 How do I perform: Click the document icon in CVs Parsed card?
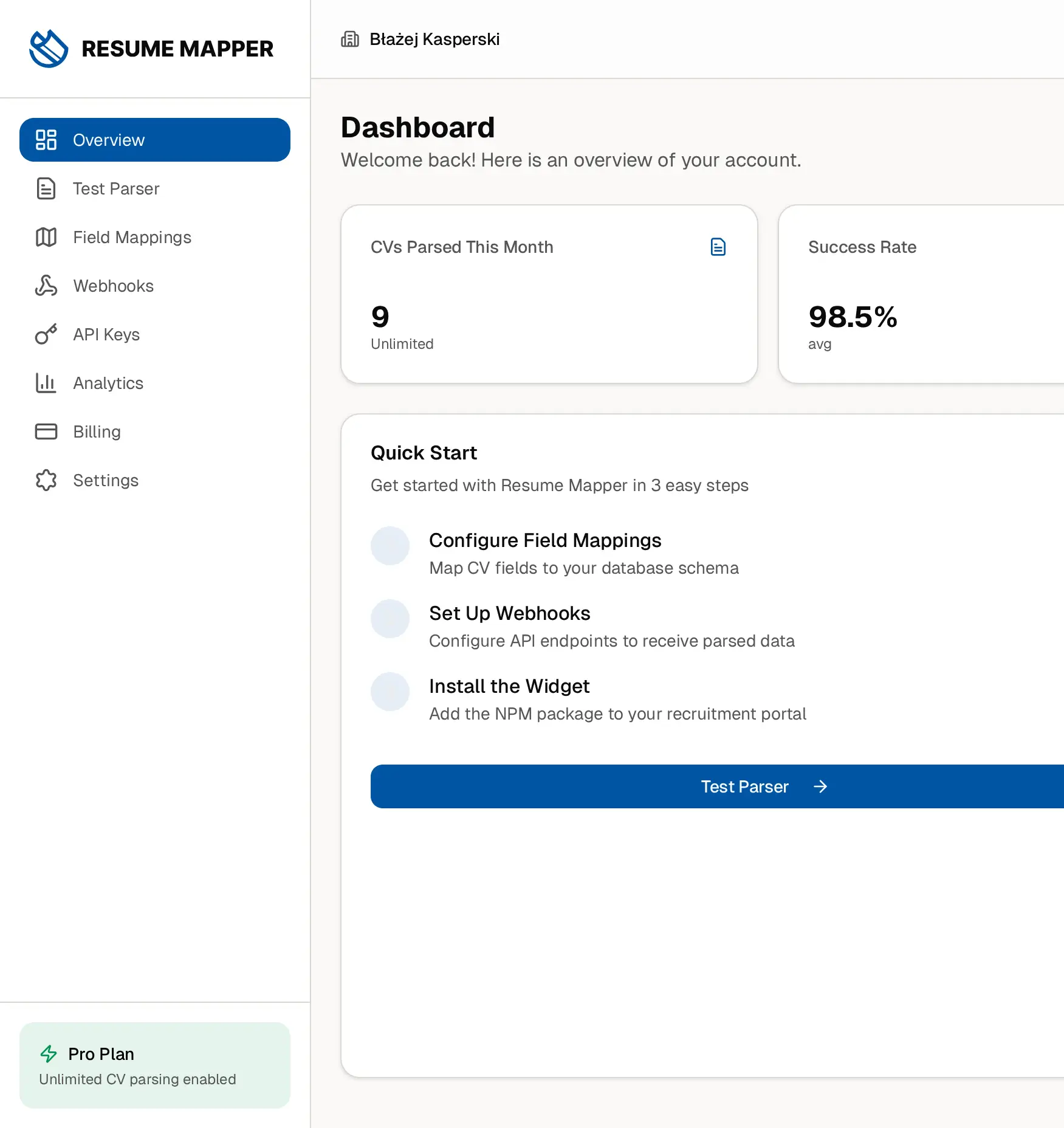[718, 247]
